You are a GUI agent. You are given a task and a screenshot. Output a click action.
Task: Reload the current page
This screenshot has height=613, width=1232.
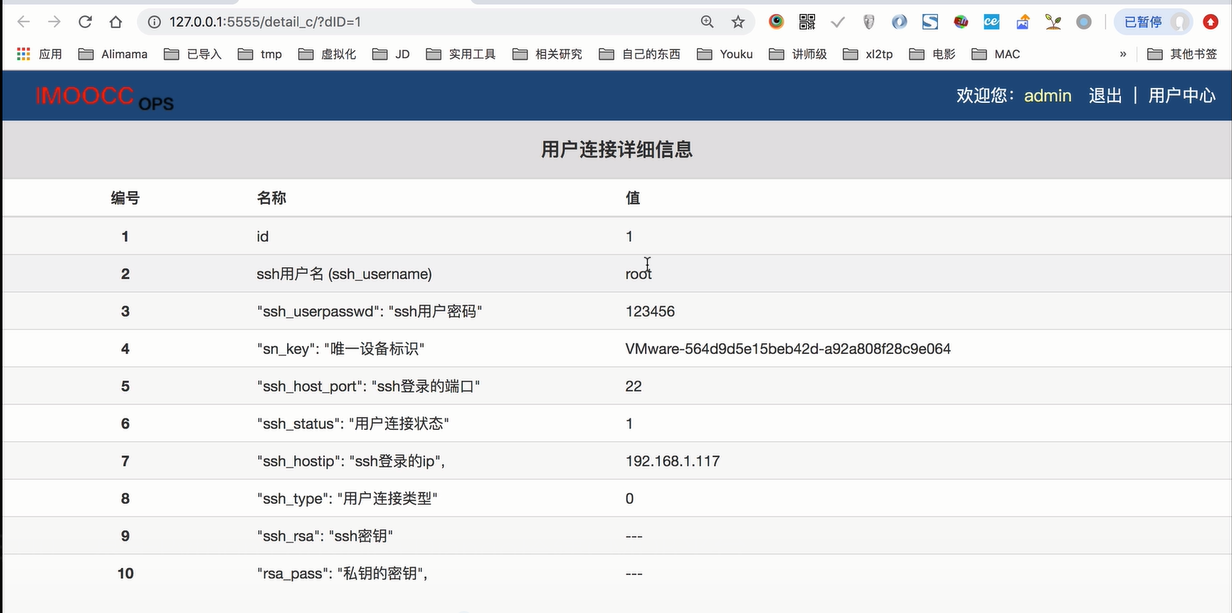pyautogui.click(x=85, y=21)
